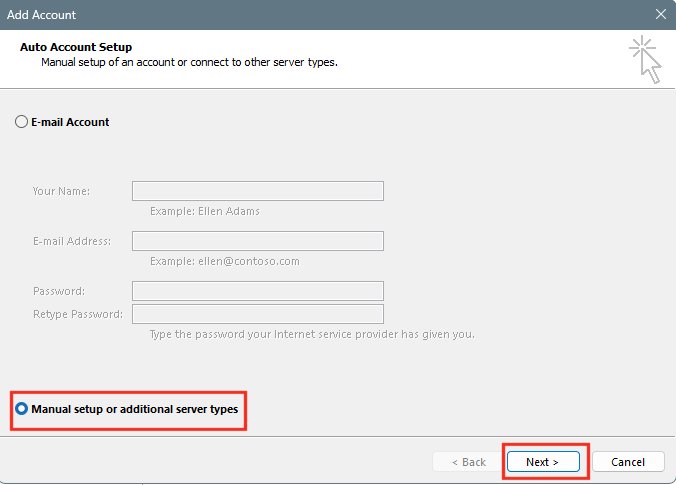The height and width of the screenshot is (485, 676).
Task: Click the "Retype Password:" label
Action: tap(78, 314)
